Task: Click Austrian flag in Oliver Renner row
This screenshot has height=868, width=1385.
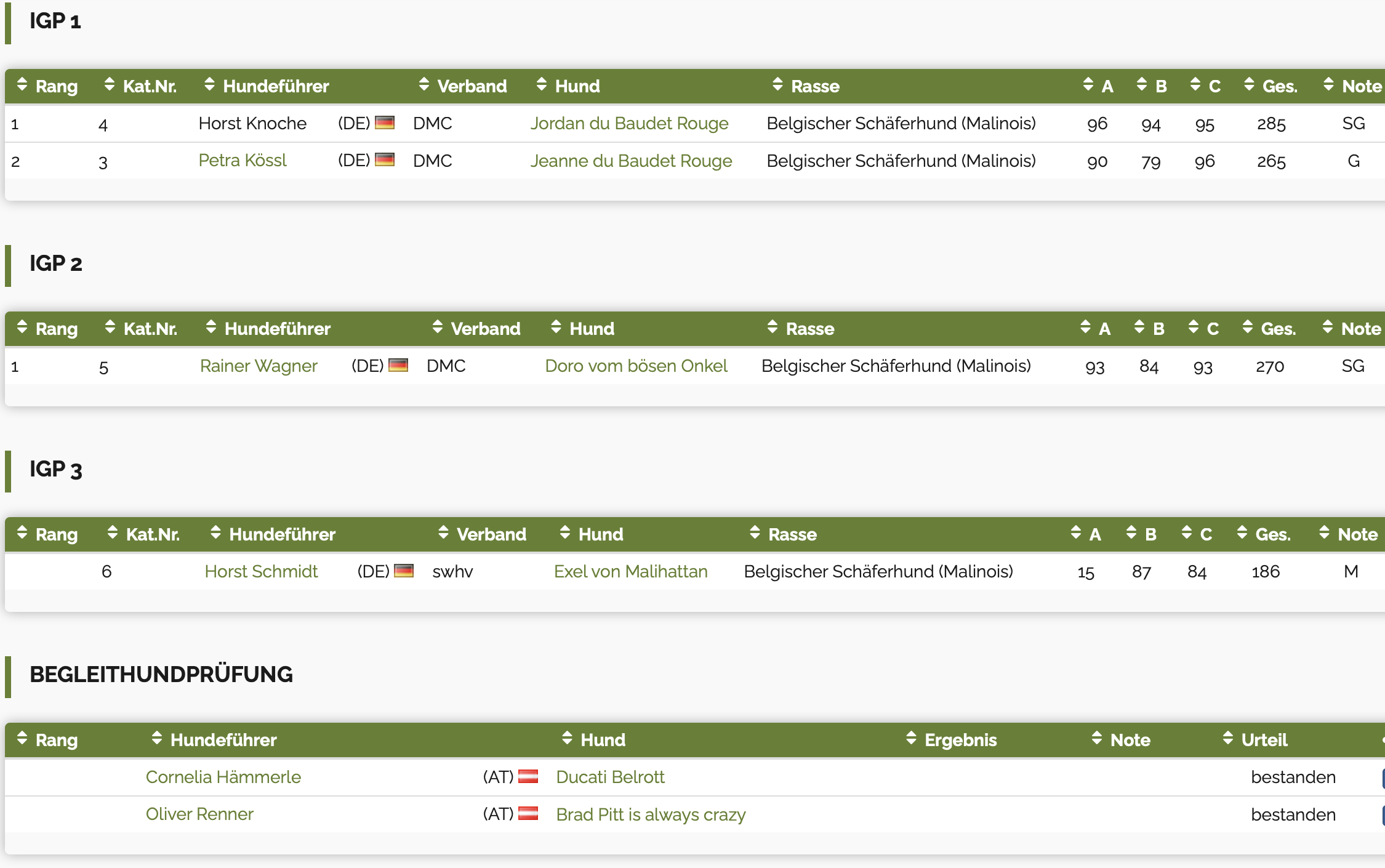Action: pos(528,813)
